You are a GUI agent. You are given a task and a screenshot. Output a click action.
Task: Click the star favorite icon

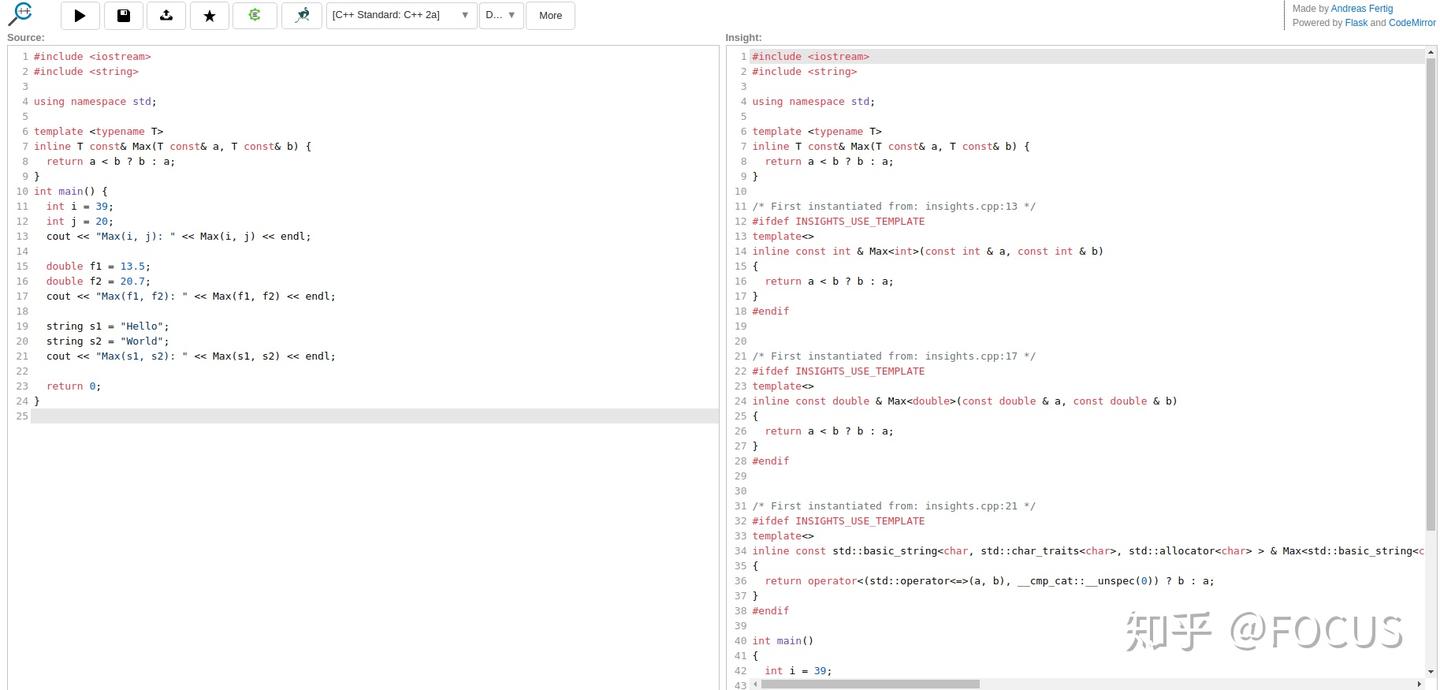pos(209,15)
